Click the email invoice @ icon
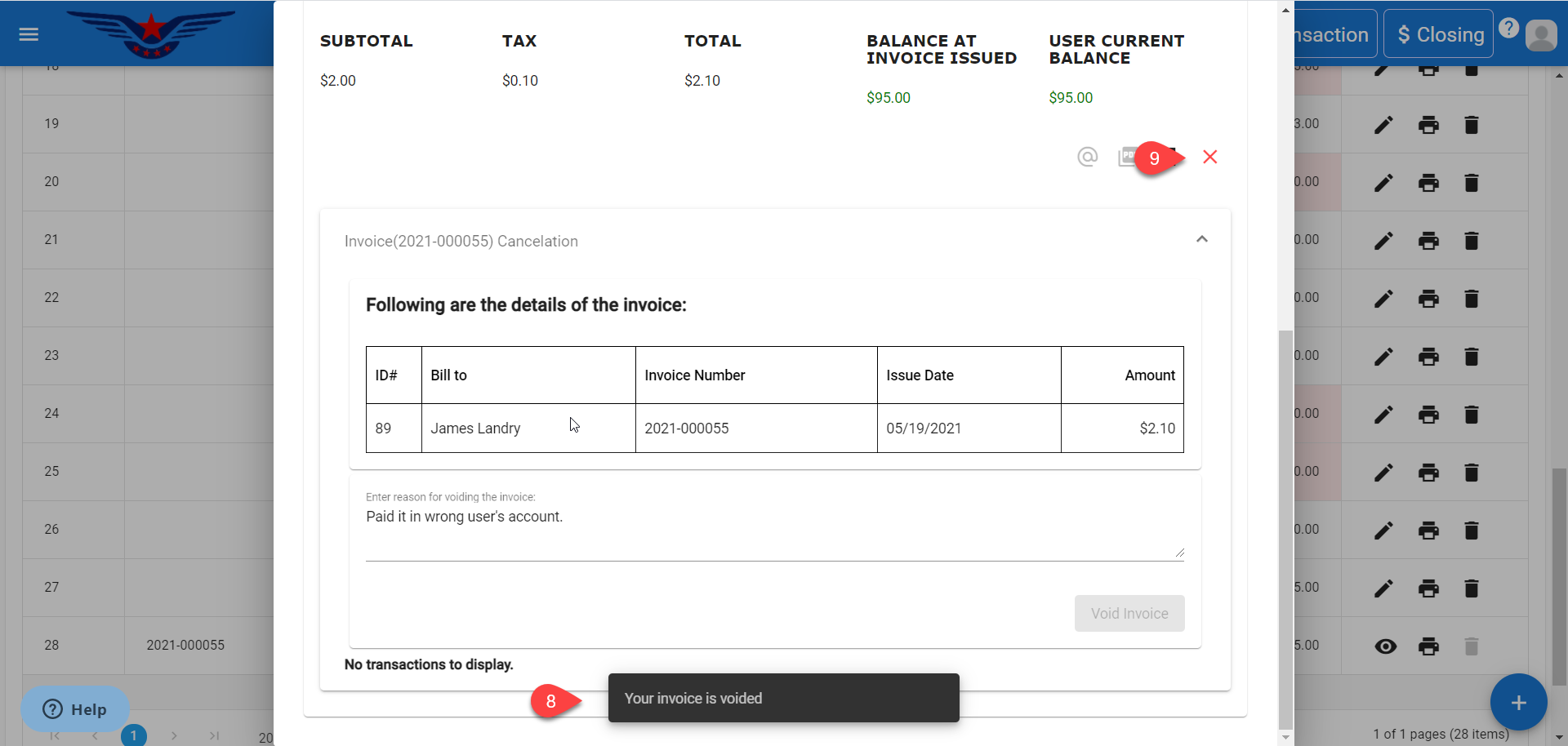 1087,157
